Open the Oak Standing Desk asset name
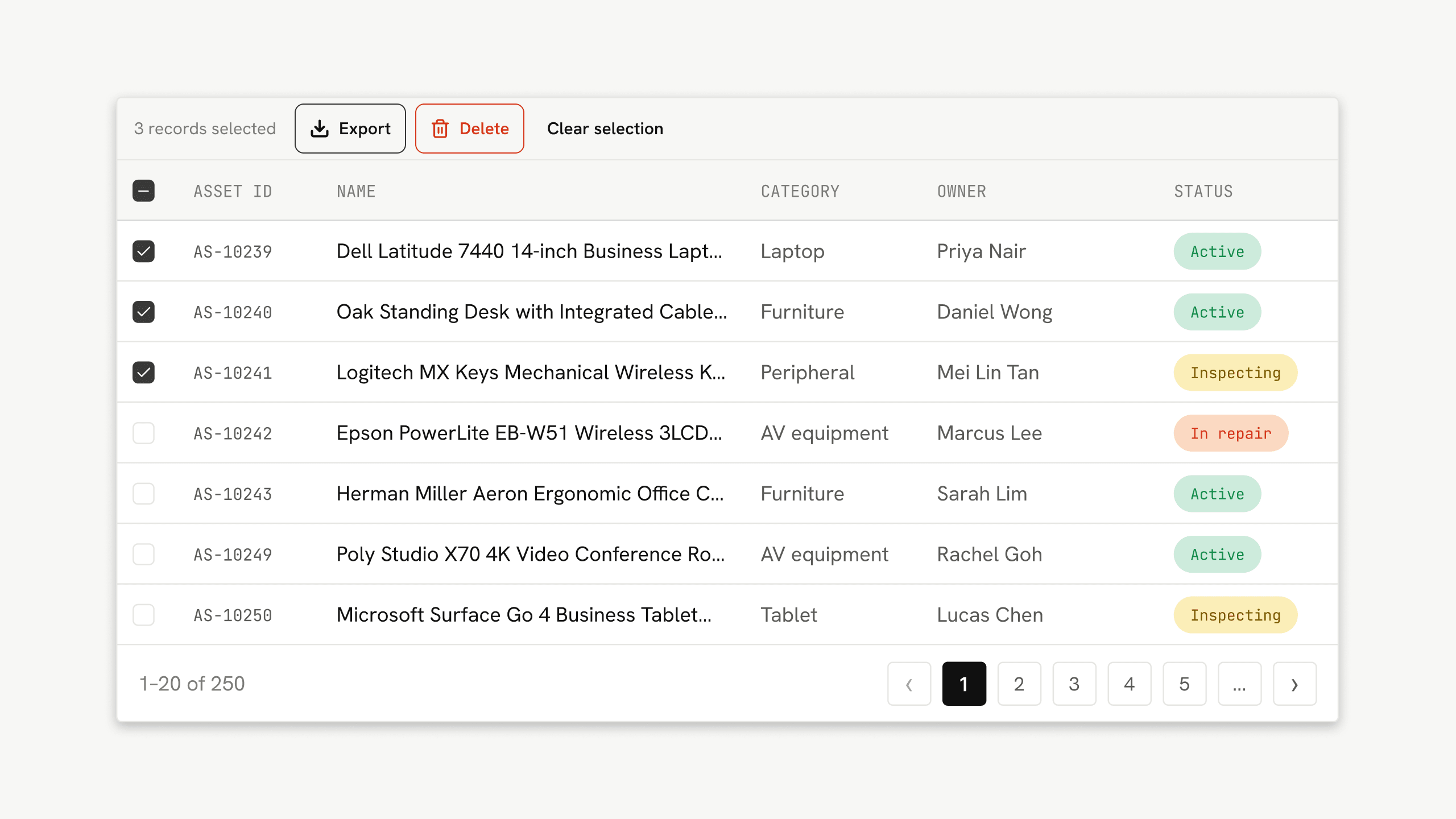Screen dimensions: 1456x819 tap(532, 312)
